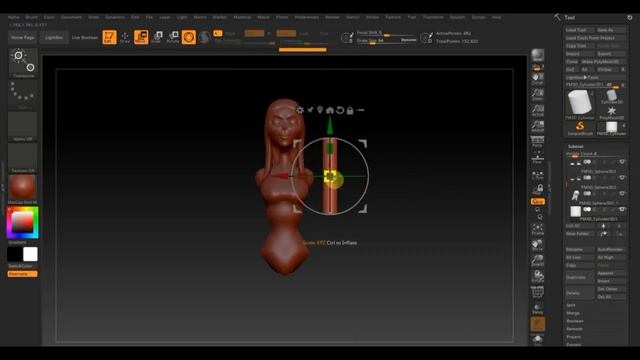The height and width of the screenshot is (360, 640).
Task: Toggle L.Sym local symmetry icon
Action: (x=538, y=175)
